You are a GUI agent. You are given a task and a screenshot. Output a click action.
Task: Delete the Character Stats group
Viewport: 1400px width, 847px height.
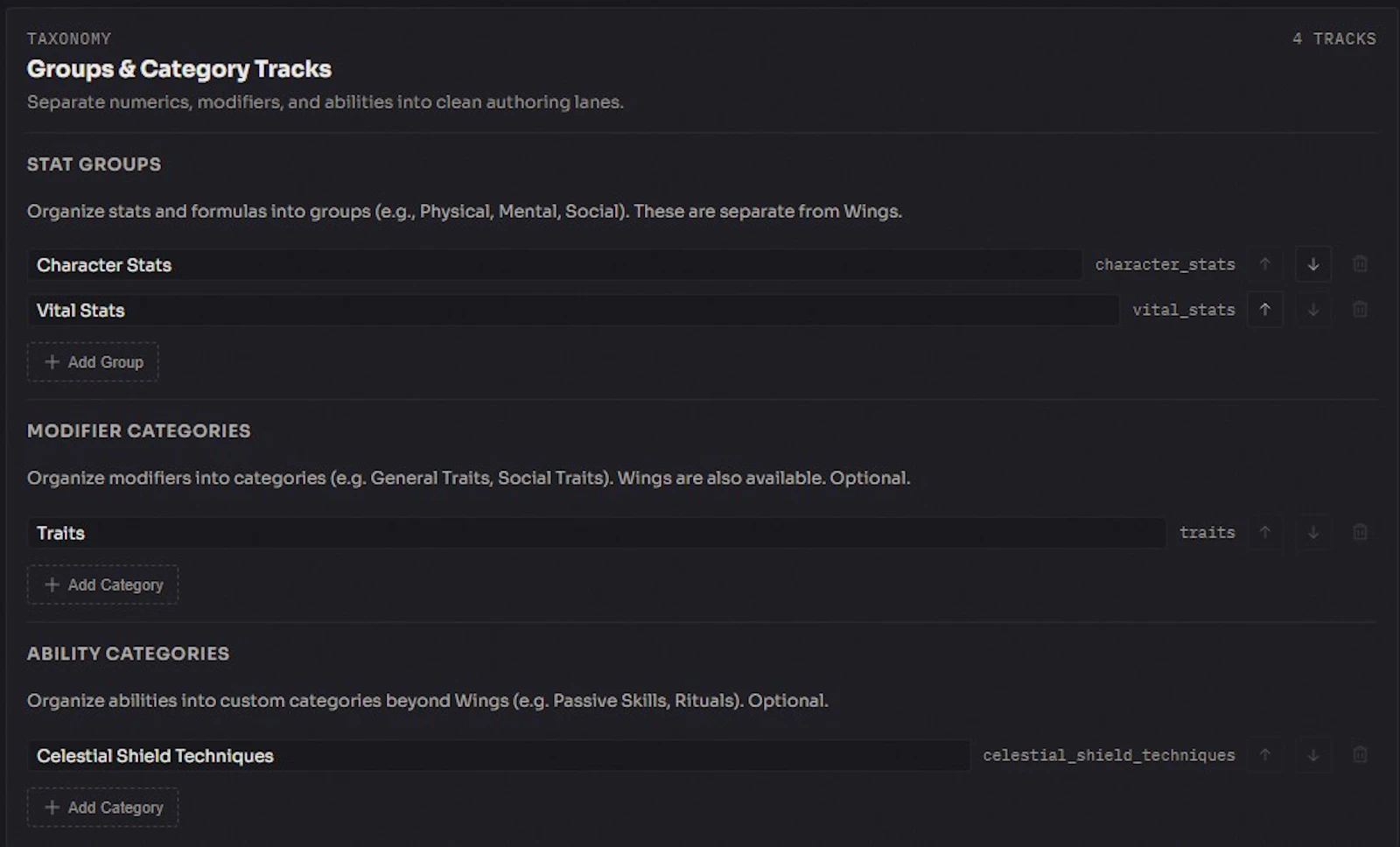1360,264
